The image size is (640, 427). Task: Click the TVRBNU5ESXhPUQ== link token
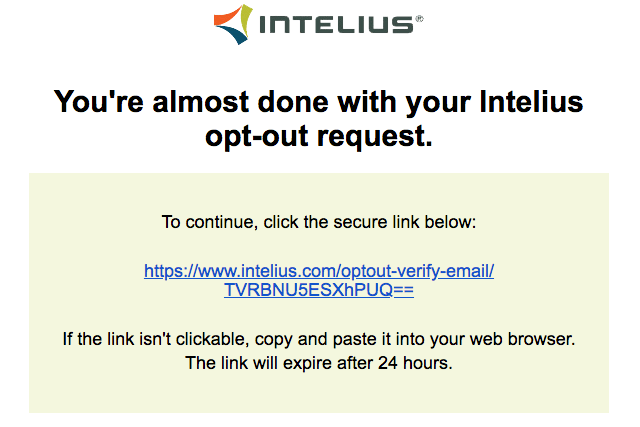coord(319,291)
